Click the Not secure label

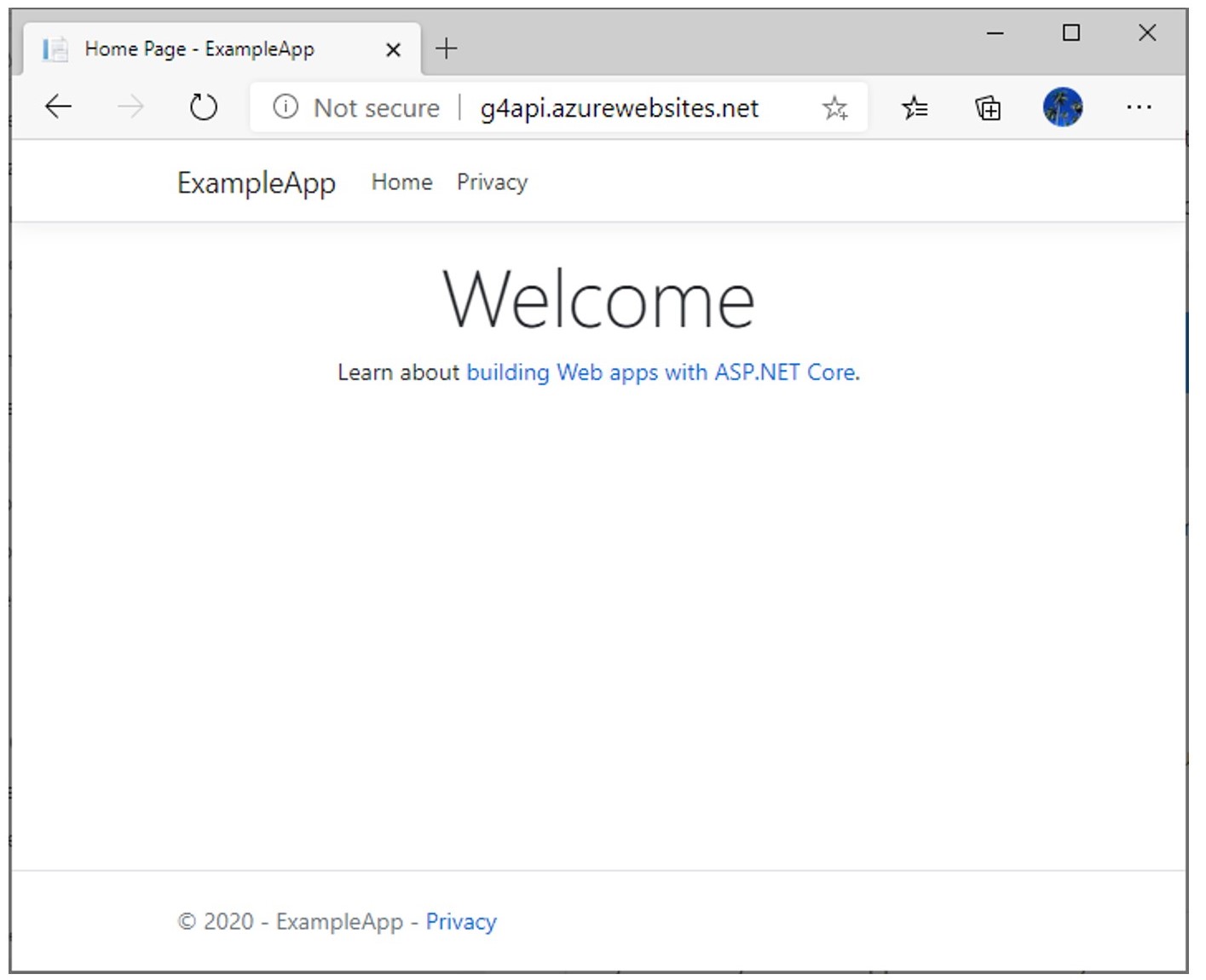(x=376, y=108)
